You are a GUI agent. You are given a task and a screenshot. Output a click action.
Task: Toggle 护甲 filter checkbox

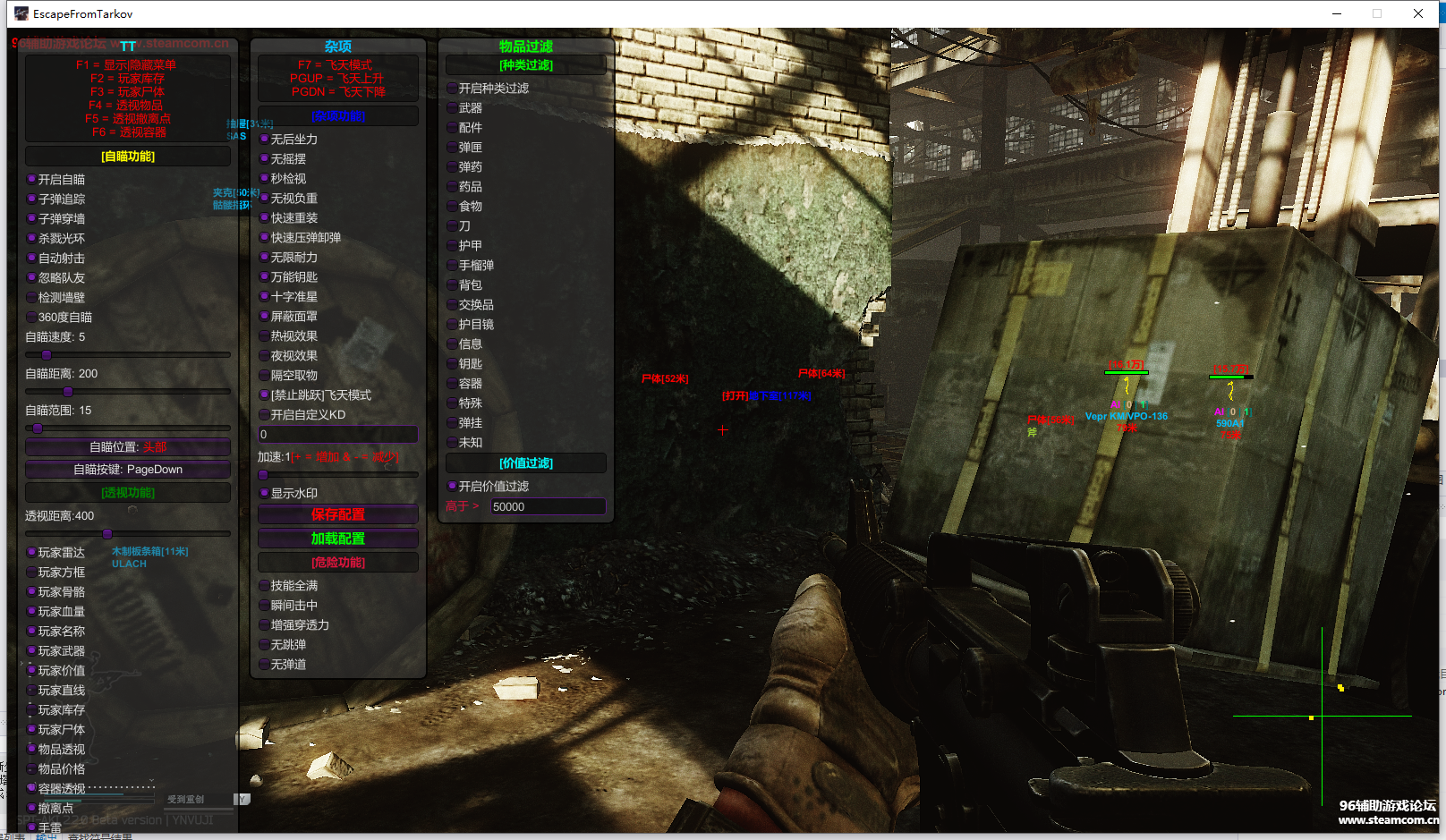tap(453, 245)
